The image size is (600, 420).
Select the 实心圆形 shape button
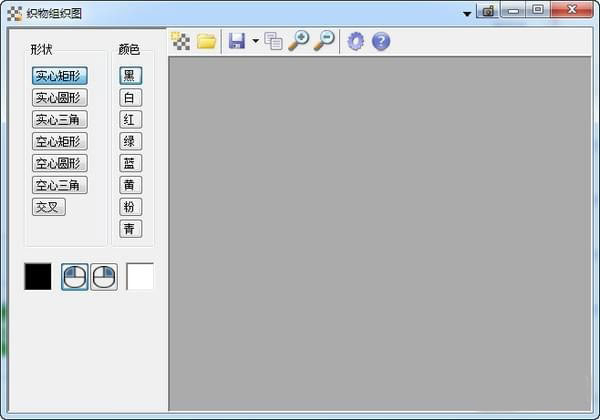click(60, 98)
